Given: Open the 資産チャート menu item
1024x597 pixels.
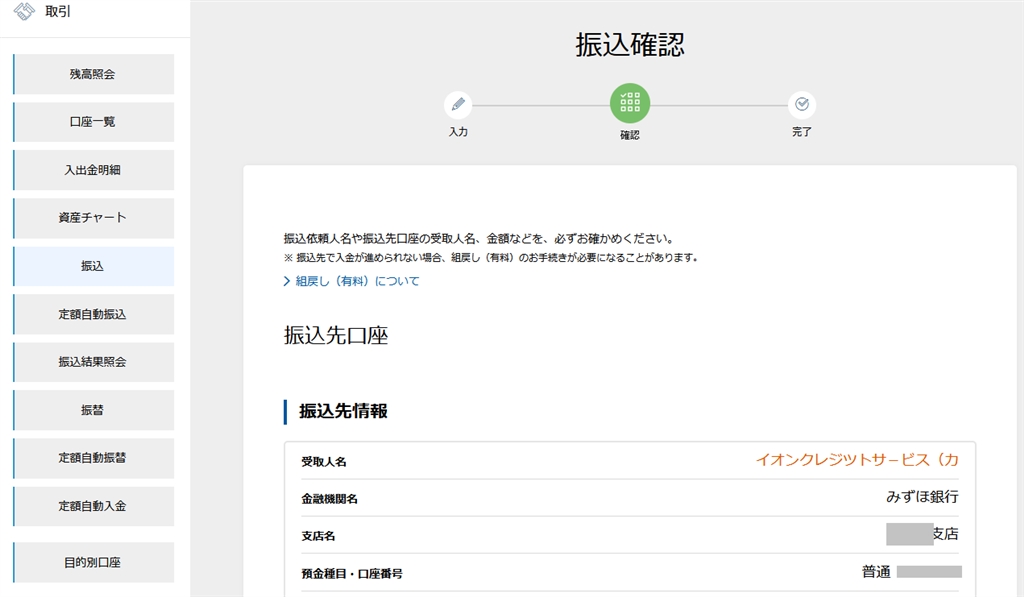Looking at the screenshot, I should 93,218.
